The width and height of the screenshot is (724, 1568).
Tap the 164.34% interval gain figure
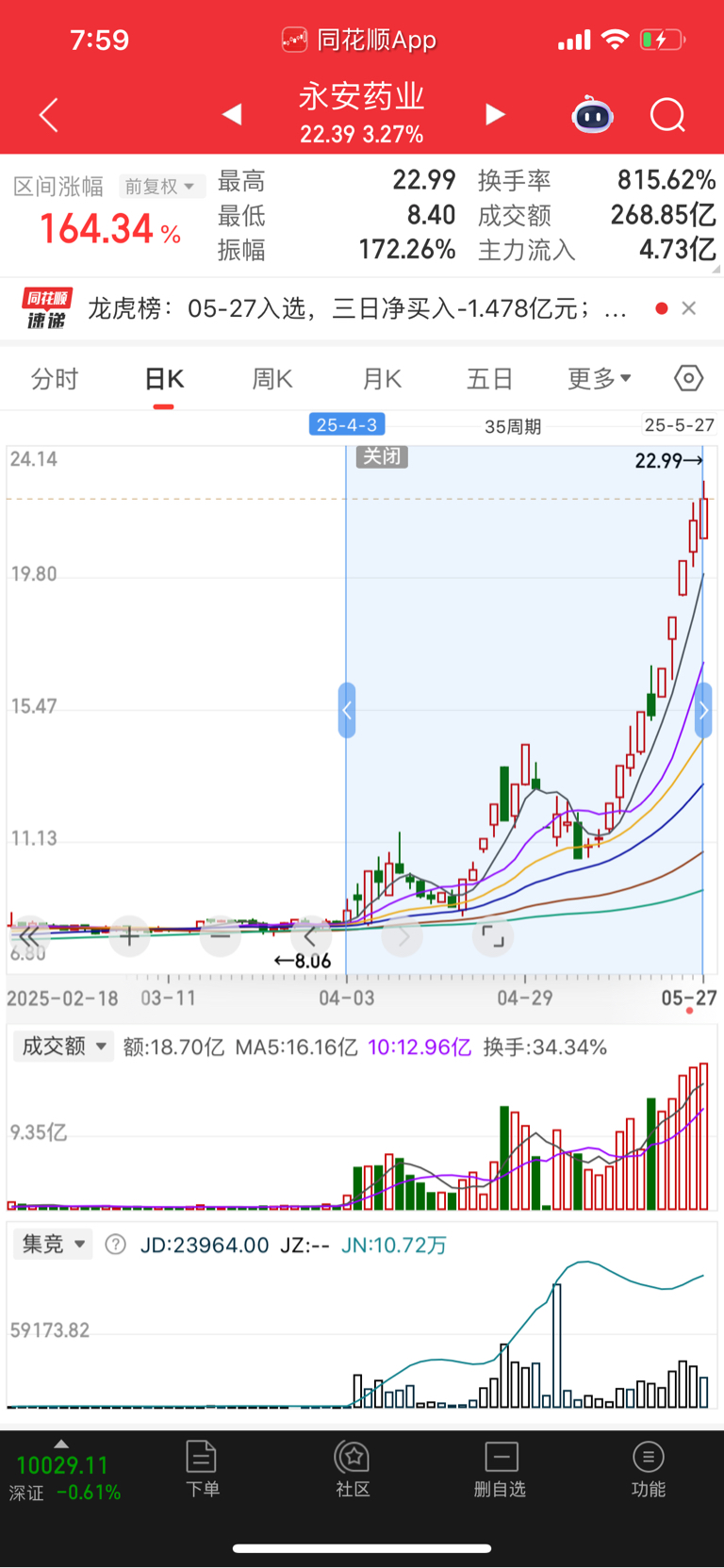coord(109,229)
